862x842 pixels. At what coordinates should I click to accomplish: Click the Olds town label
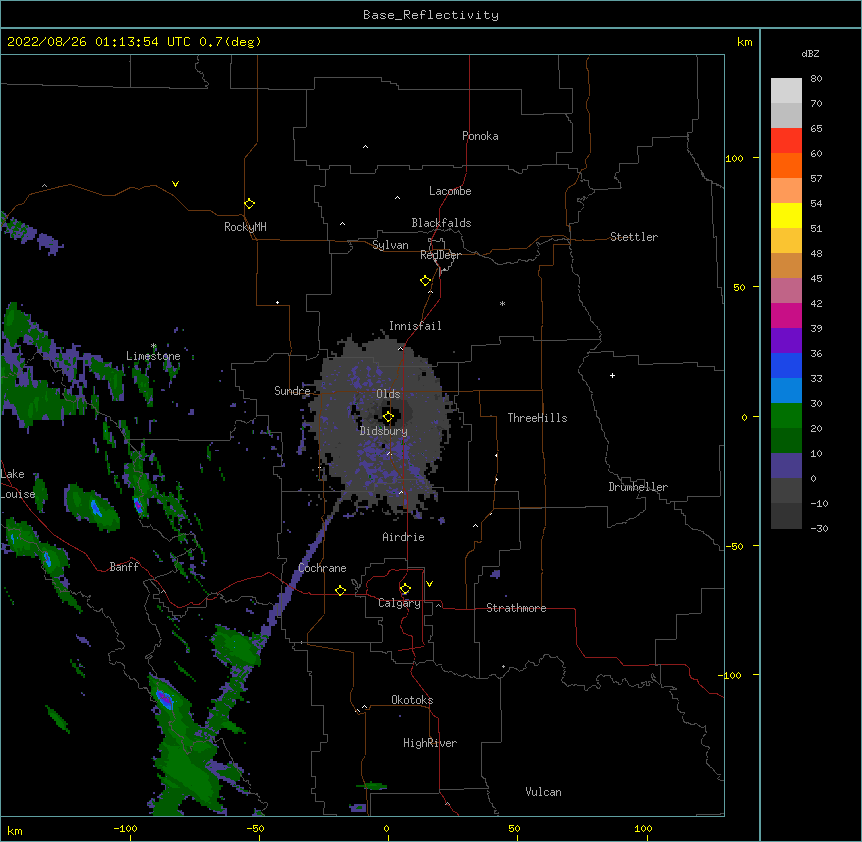click(388, 394)
